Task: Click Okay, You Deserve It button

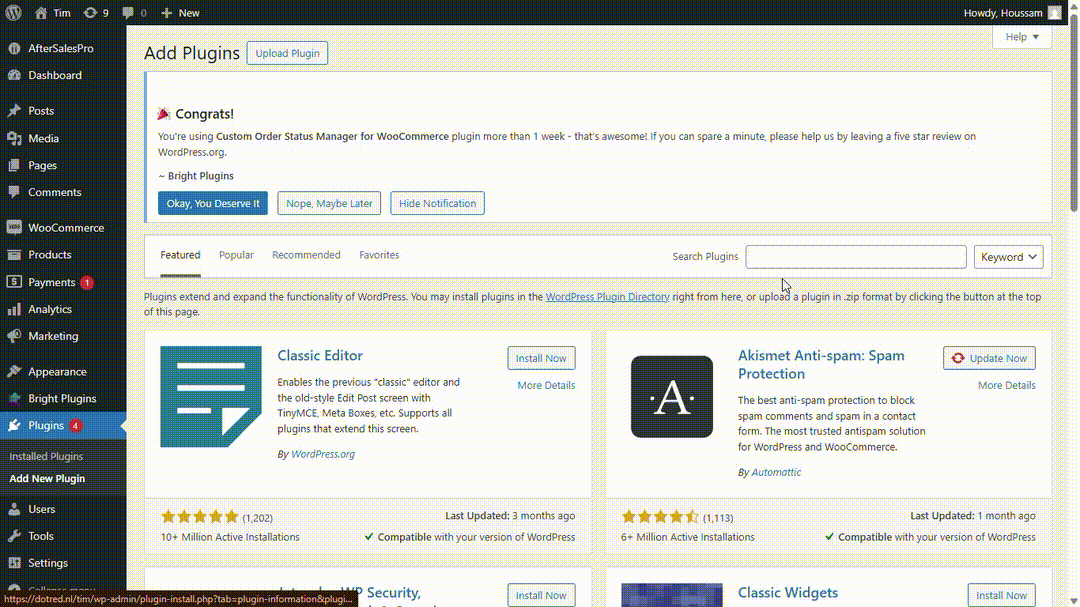Action: pyautogui.click(x=213, y=203)
